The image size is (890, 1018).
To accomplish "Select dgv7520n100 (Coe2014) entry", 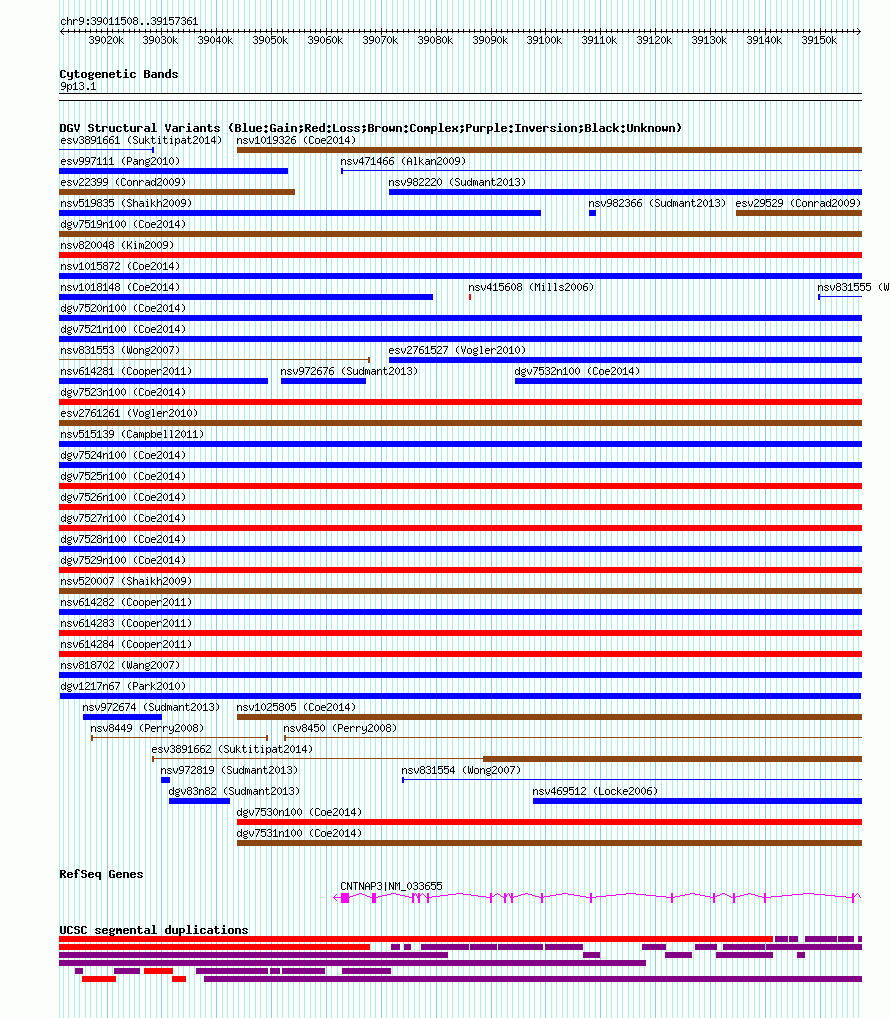I will tap(123, 308).
